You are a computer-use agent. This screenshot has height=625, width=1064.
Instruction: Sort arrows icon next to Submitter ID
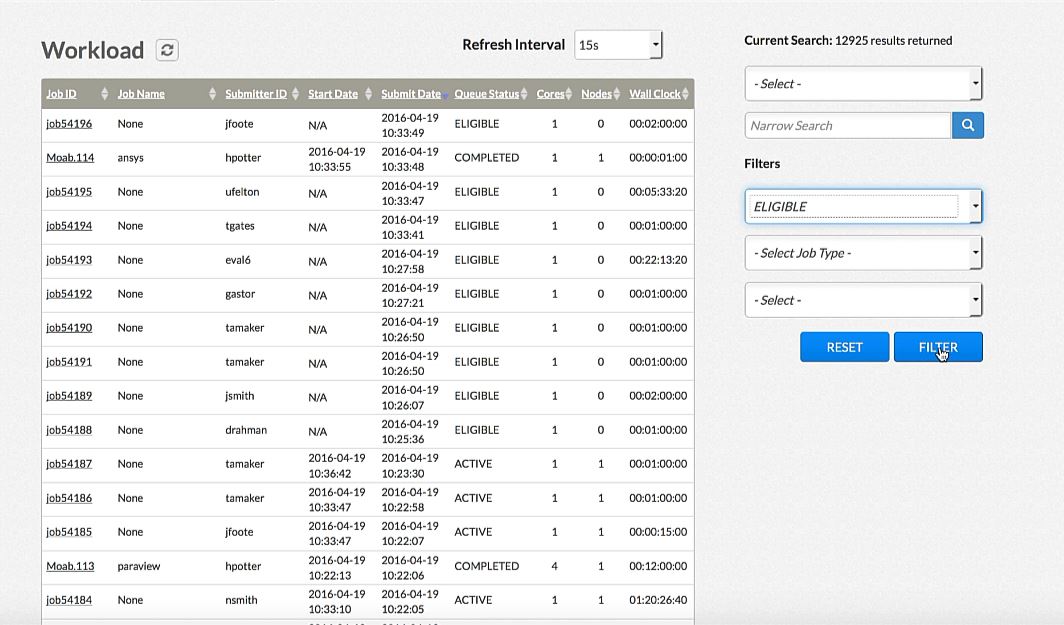click(x=295, y=94)
